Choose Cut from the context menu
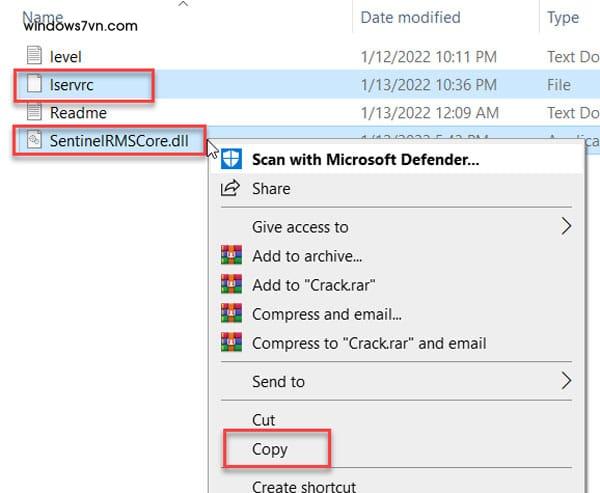The width and height of the screenshot is (600, 493). (263, 420)
